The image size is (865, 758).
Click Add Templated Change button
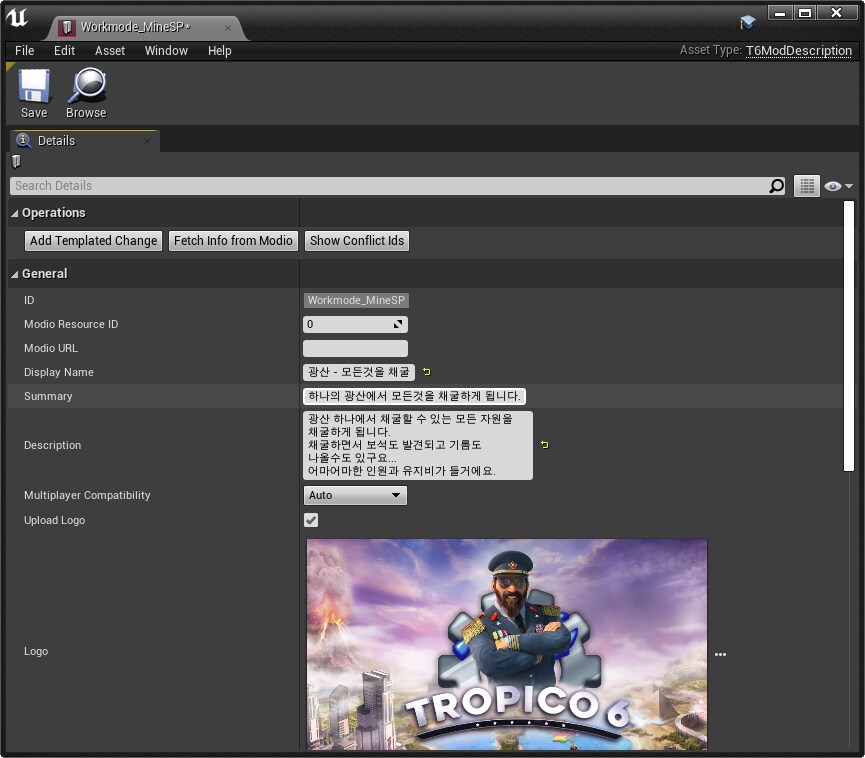[x=93, y=241]
